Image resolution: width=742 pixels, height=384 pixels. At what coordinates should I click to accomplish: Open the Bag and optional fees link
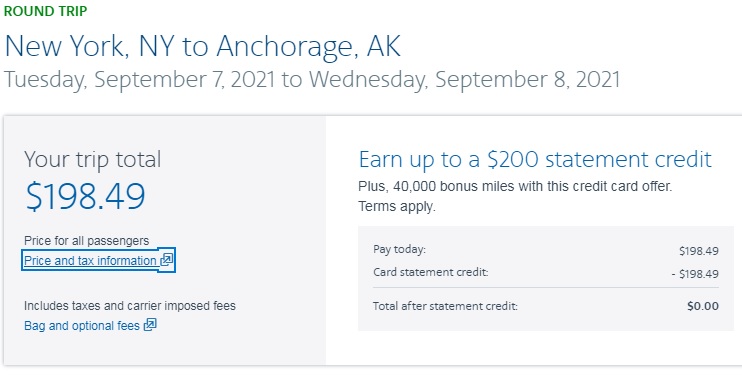(x=90, y=326)
